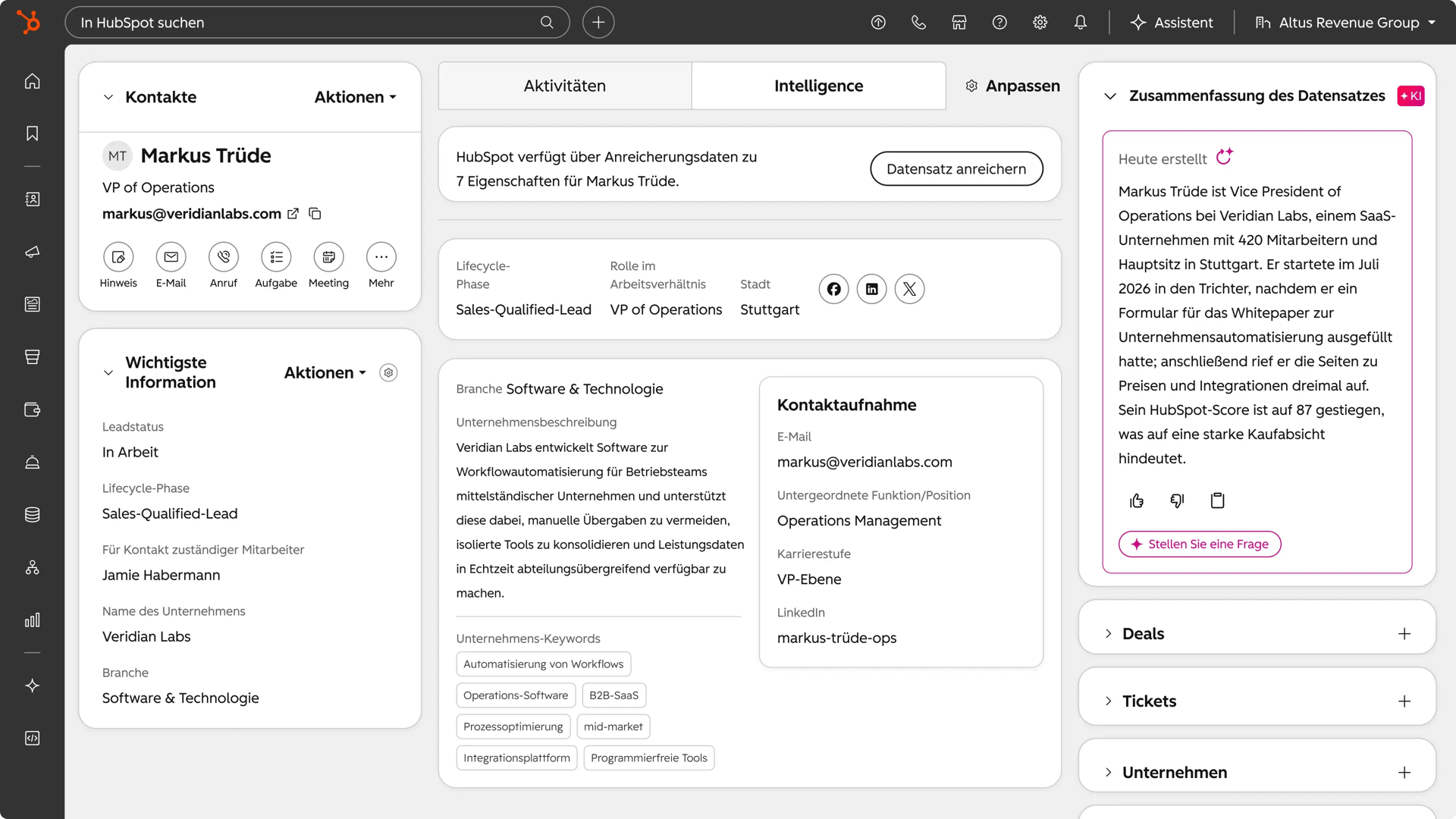This screenshot has width=1456, height=819.
Task: Open the LinkedIn profile icon
Action: (x=871, y=289)
